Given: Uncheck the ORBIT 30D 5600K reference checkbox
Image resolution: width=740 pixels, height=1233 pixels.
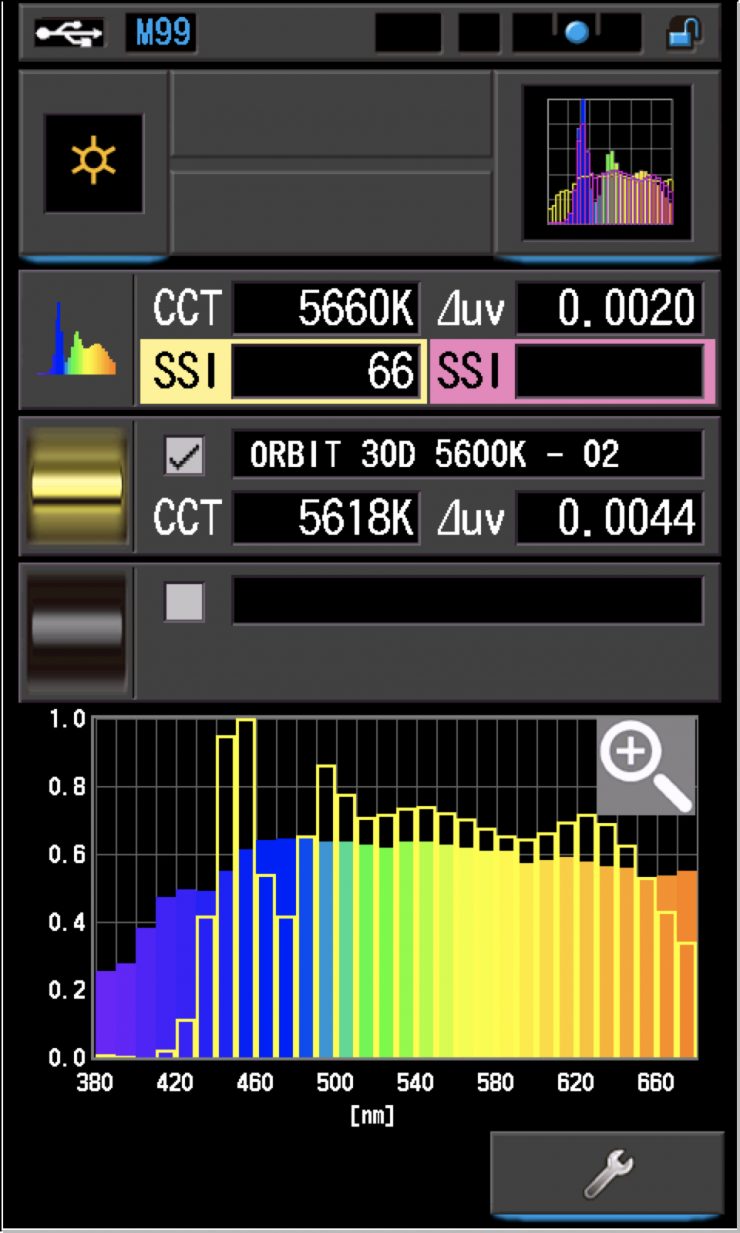Looking at the screenshot, I should pos(184,456).
